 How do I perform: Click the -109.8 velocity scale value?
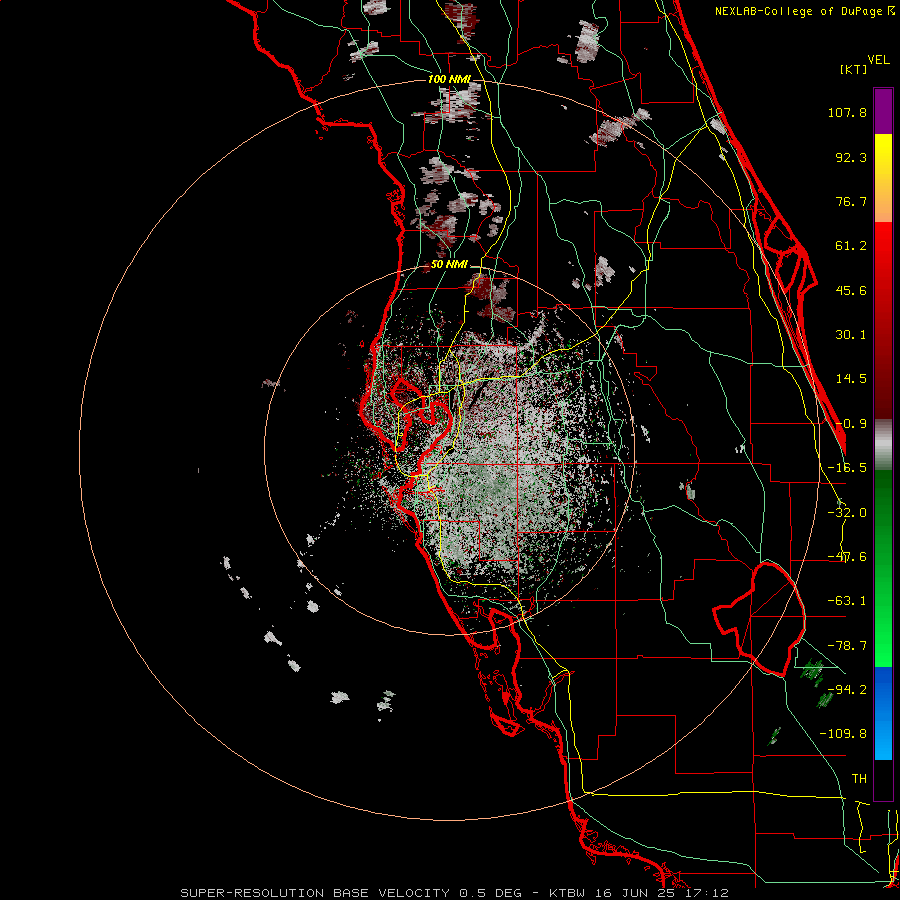843,734
